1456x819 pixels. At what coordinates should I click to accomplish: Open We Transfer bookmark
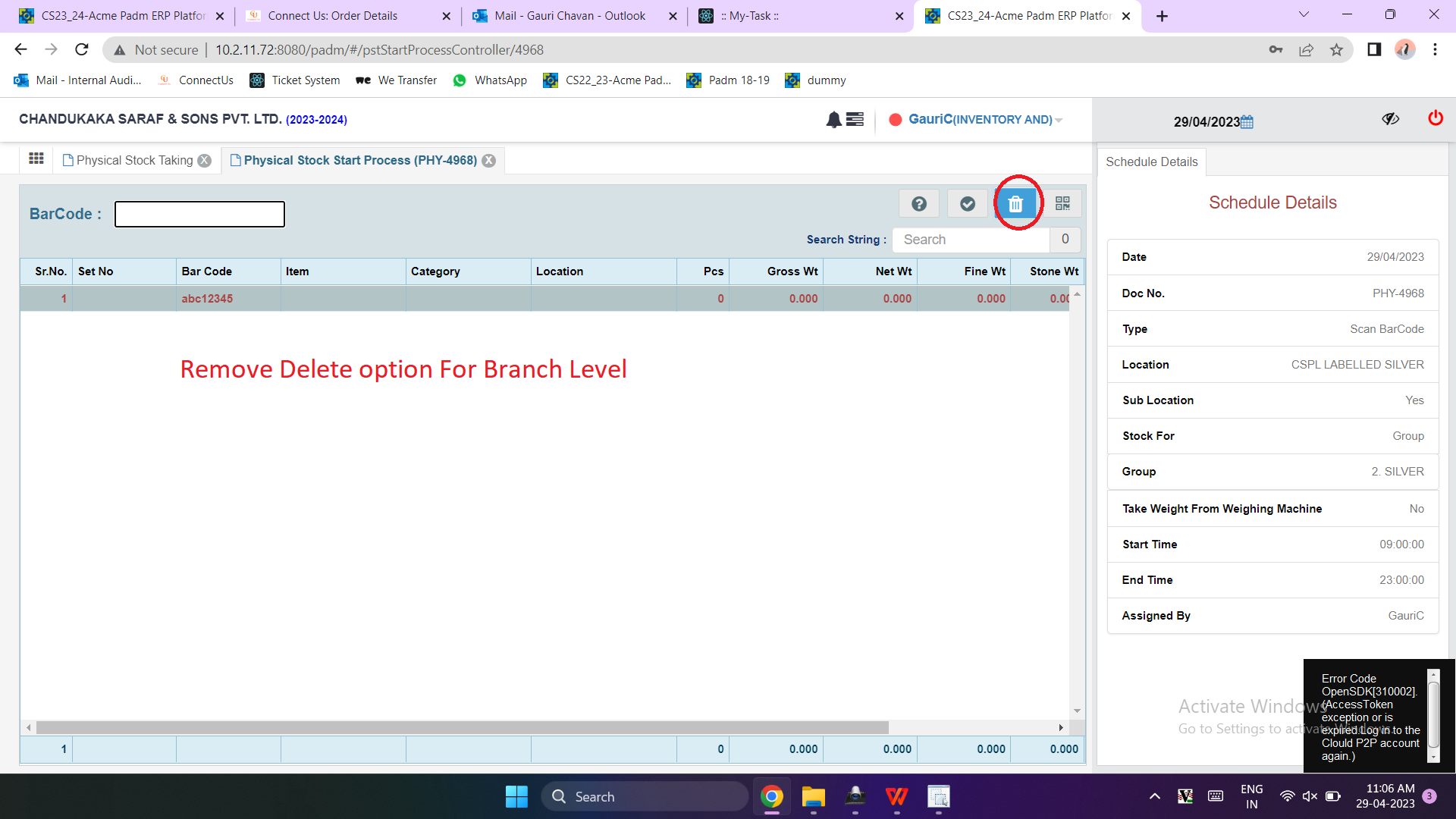pyautogui.click(x=397, y=80)
